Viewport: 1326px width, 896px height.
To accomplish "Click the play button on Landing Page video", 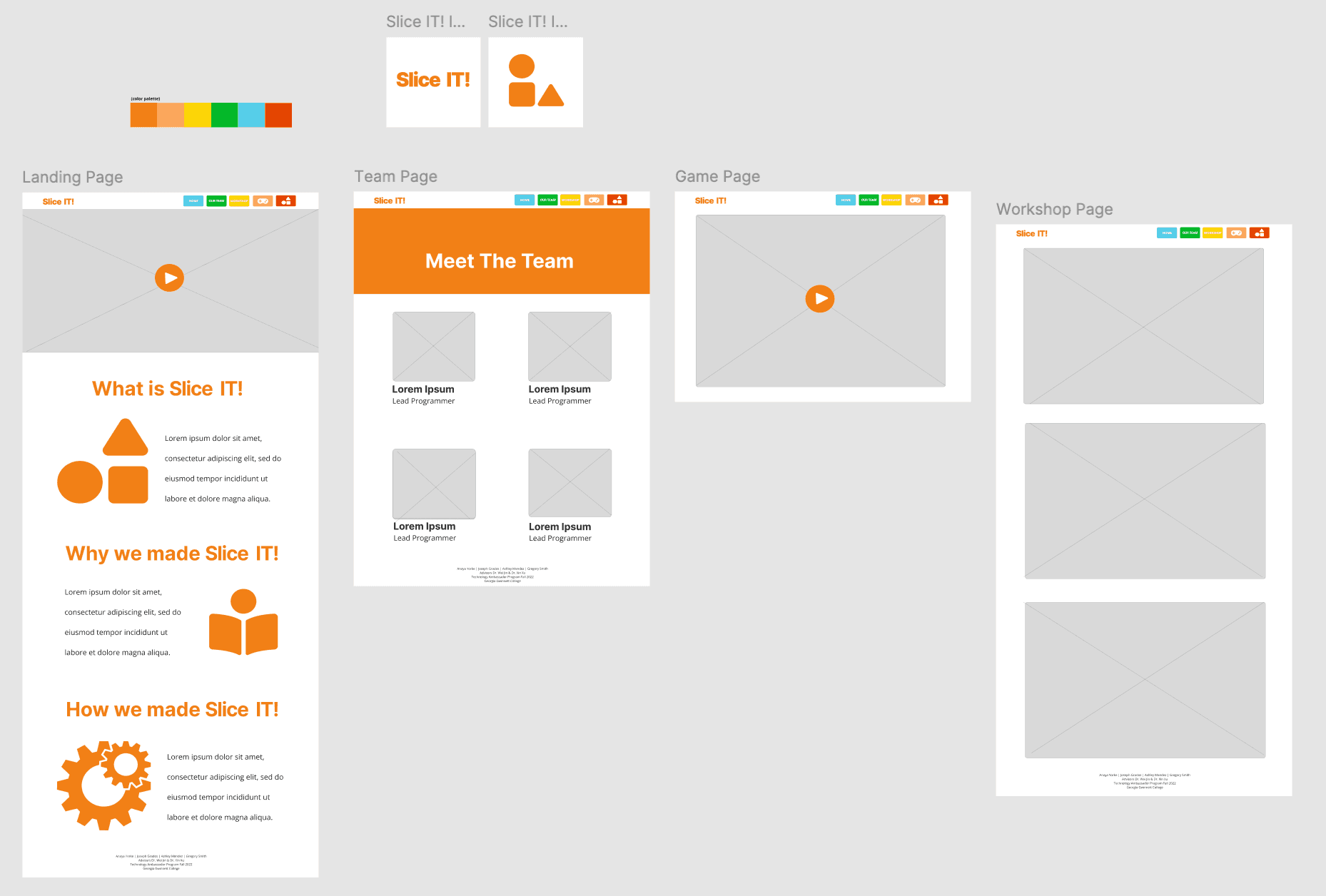I will pos(170,278).
